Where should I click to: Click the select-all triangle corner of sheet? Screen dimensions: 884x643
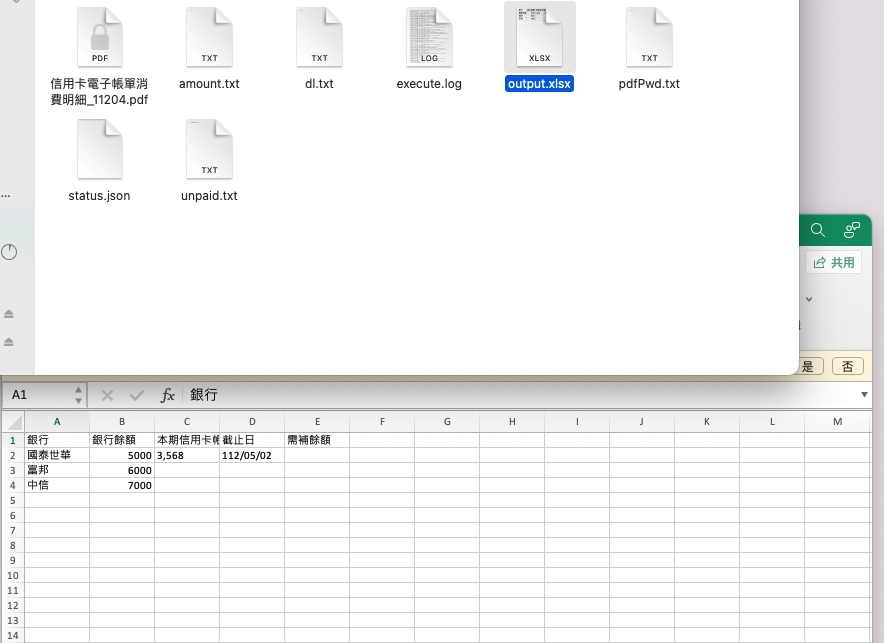(x=13, y=422)
